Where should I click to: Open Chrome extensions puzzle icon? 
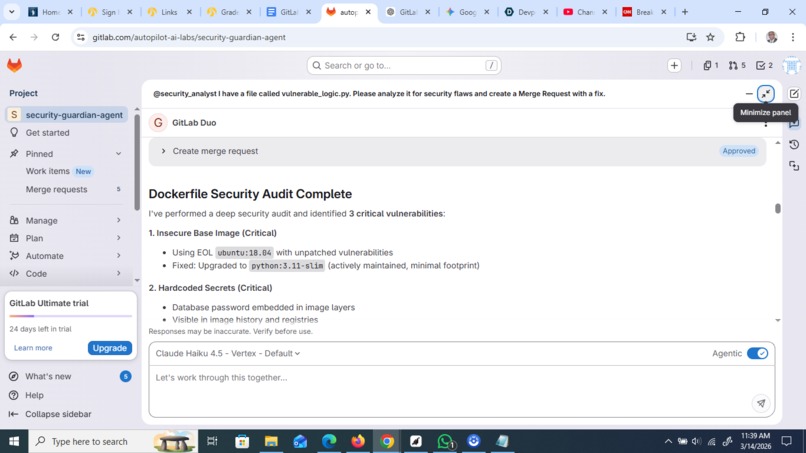coord(740,37)
